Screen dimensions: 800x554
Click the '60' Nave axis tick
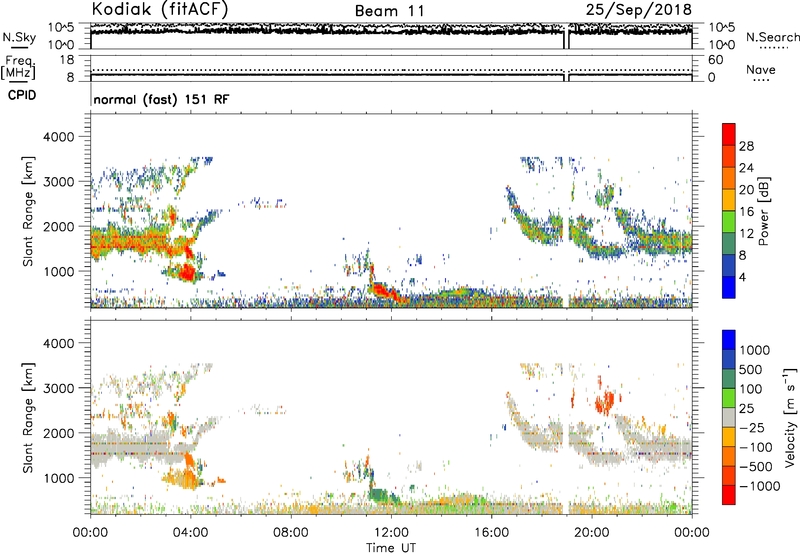pos(715,60)
